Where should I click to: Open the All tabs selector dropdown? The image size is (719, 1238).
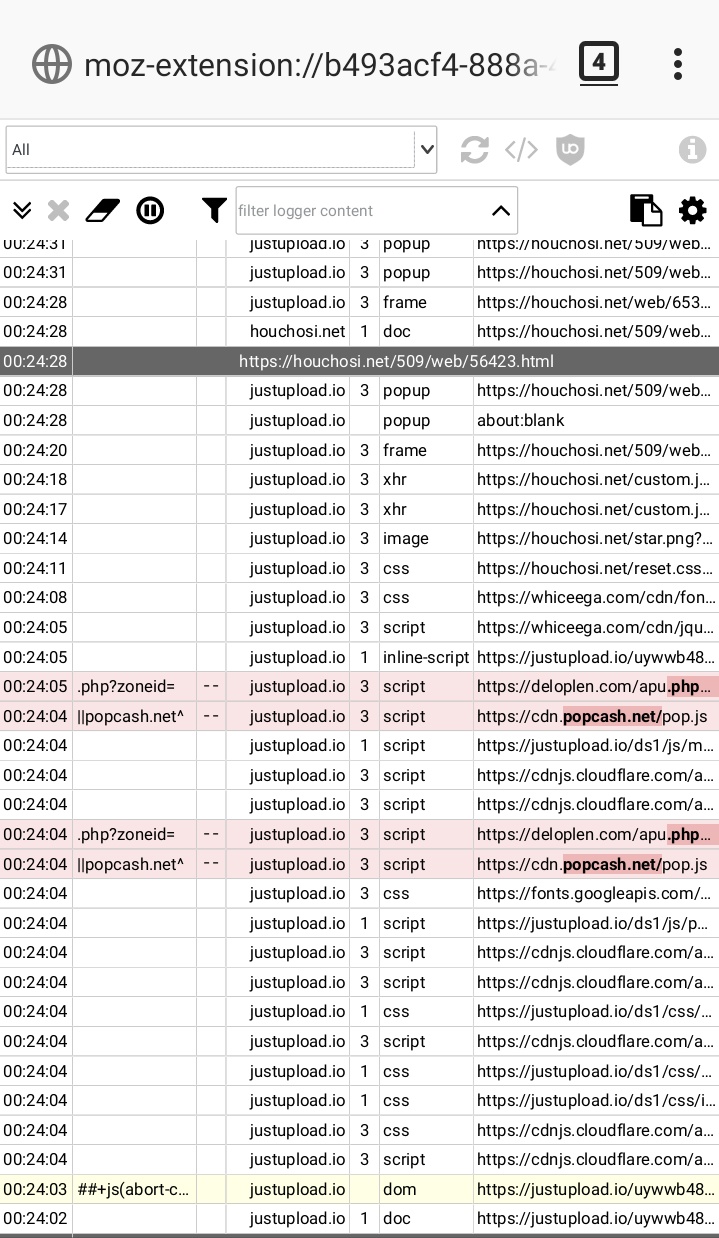click(x=220, y=148)
